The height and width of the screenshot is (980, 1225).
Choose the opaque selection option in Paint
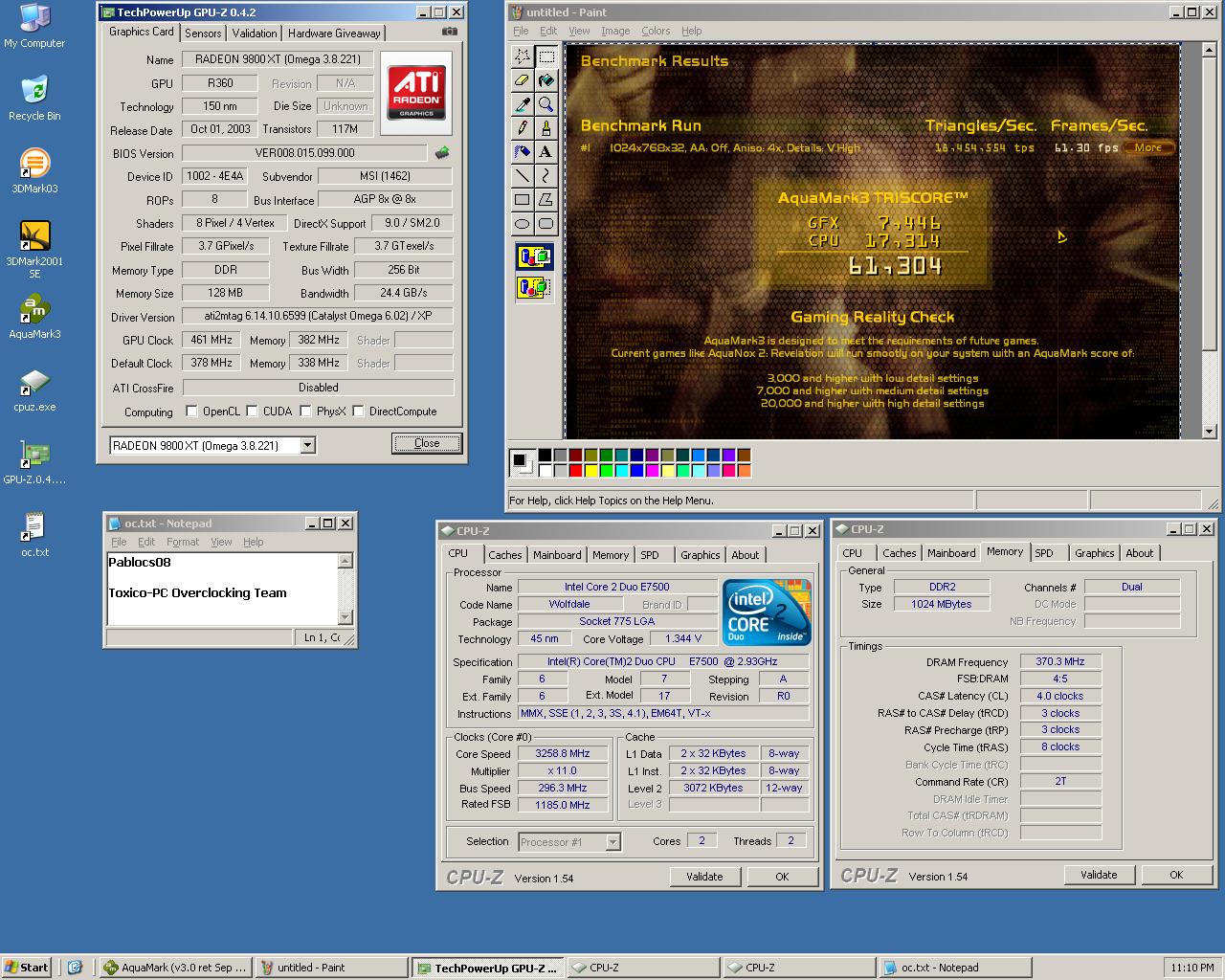coord(534,256)
